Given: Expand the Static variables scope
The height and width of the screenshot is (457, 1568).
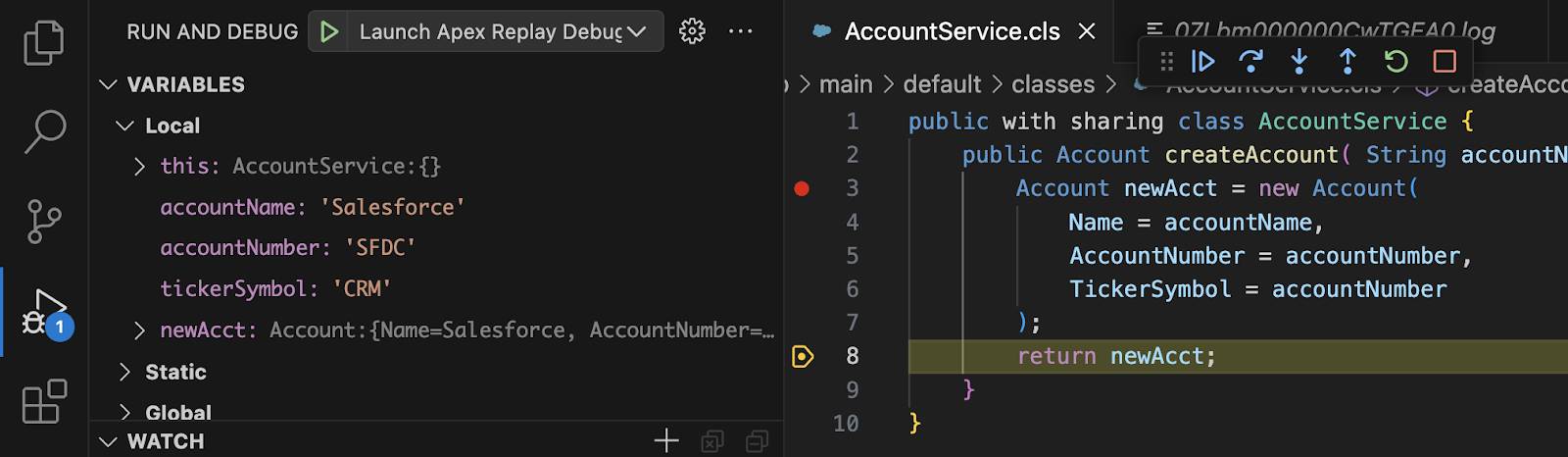Looking at the screenshot, I should click(125, 372).
